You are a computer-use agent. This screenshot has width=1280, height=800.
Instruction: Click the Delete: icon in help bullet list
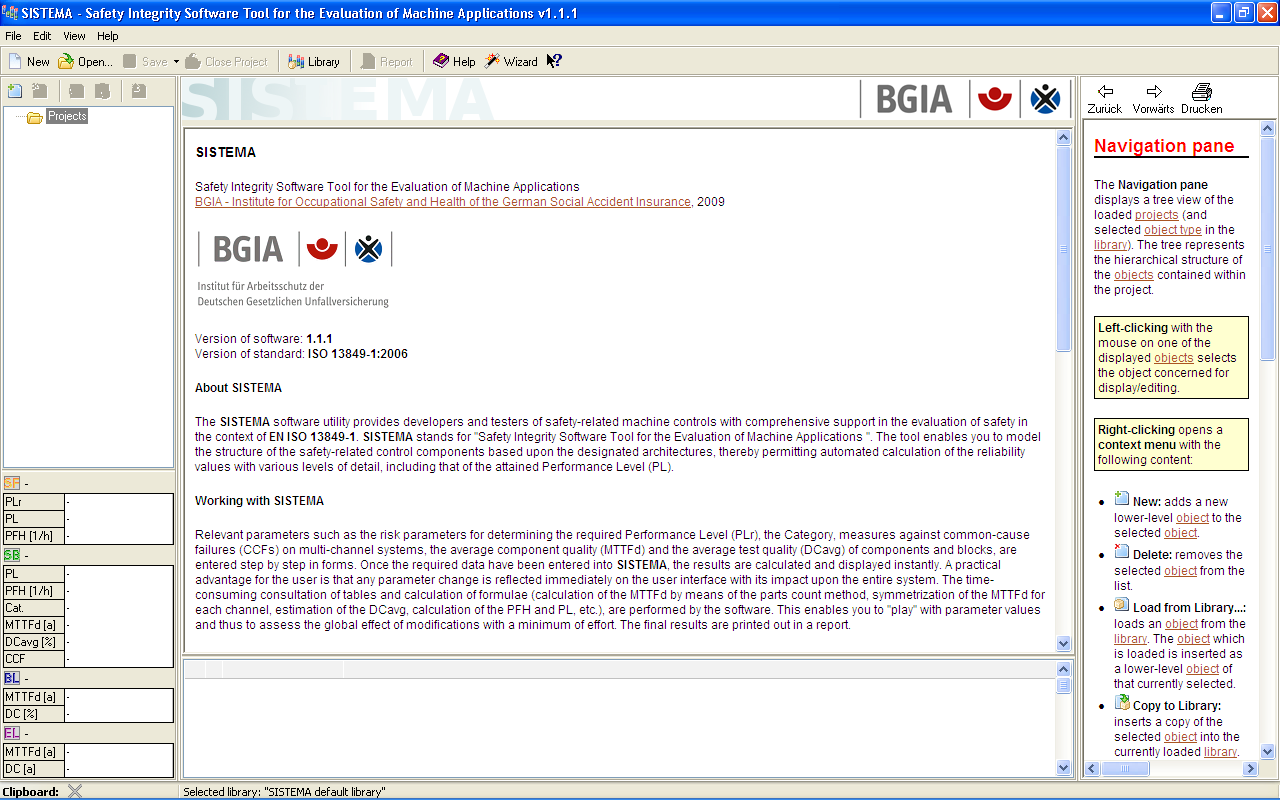(x=1122, y=552)
